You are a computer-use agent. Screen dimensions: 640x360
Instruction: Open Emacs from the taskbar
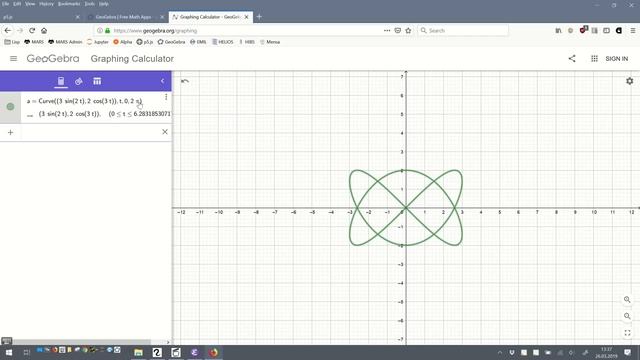pos(195,352)
